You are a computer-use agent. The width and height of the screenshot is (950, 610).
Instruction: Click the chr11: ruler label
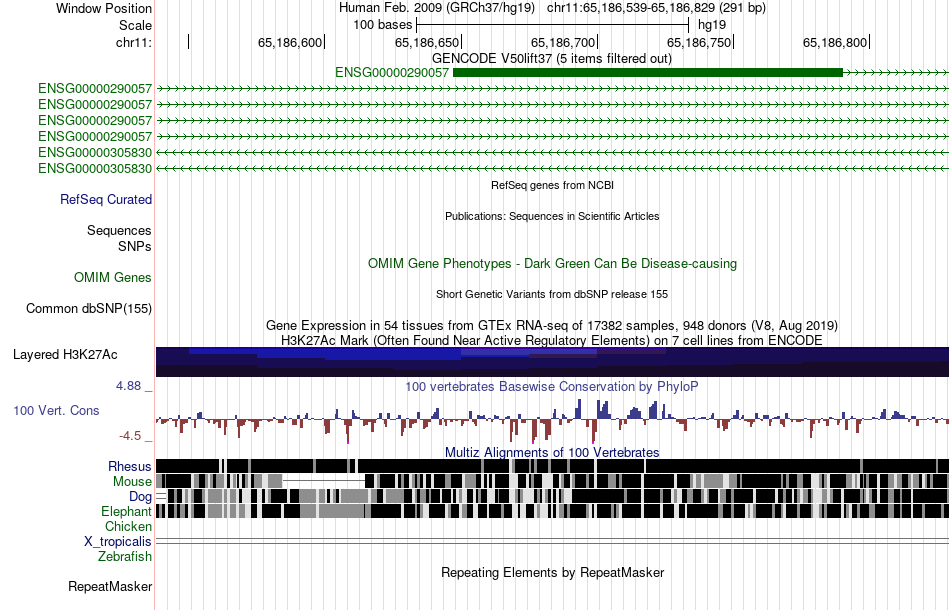click(x=133, y=42)
